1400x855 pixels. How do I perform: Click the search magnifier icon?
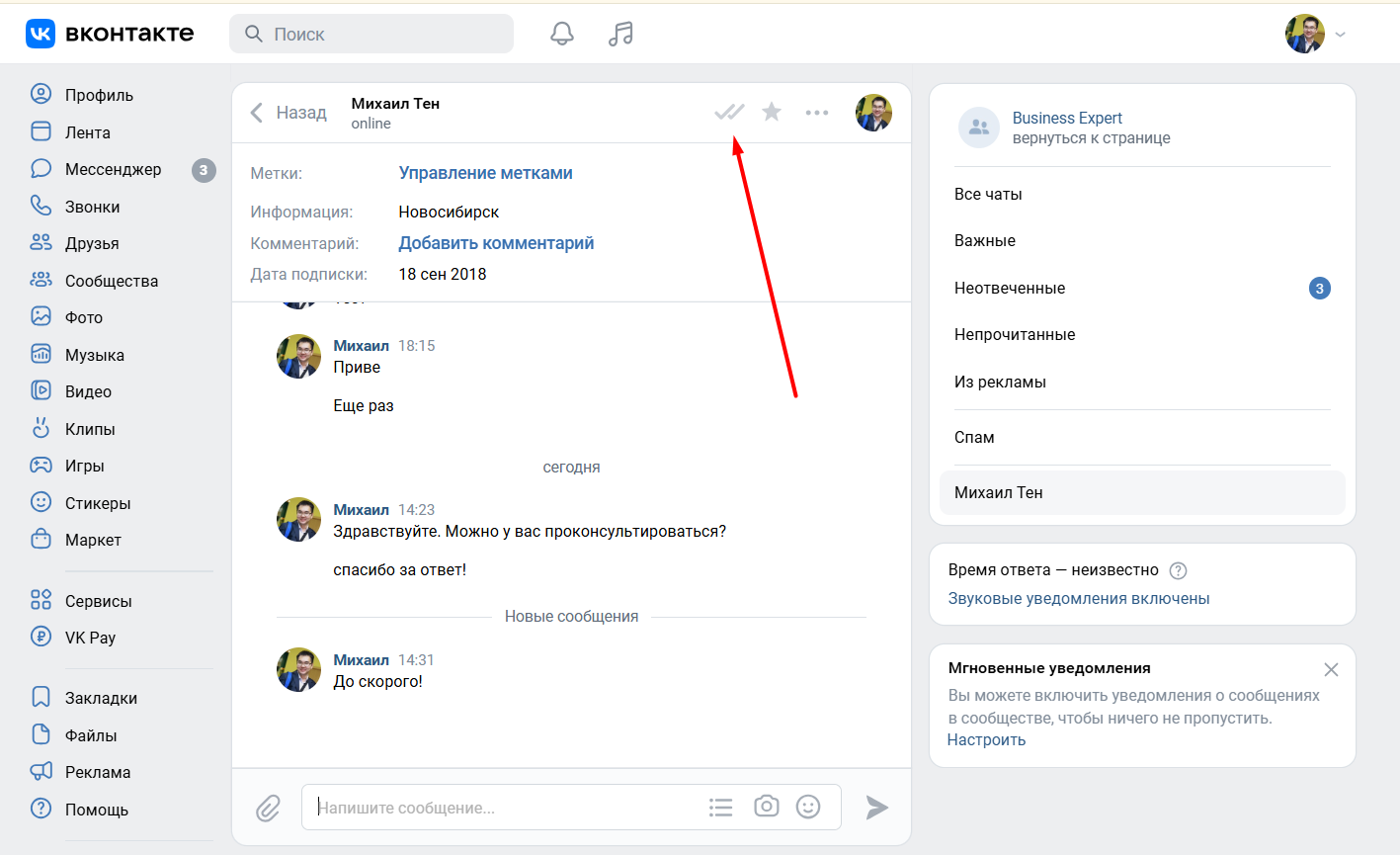[254, 34]
